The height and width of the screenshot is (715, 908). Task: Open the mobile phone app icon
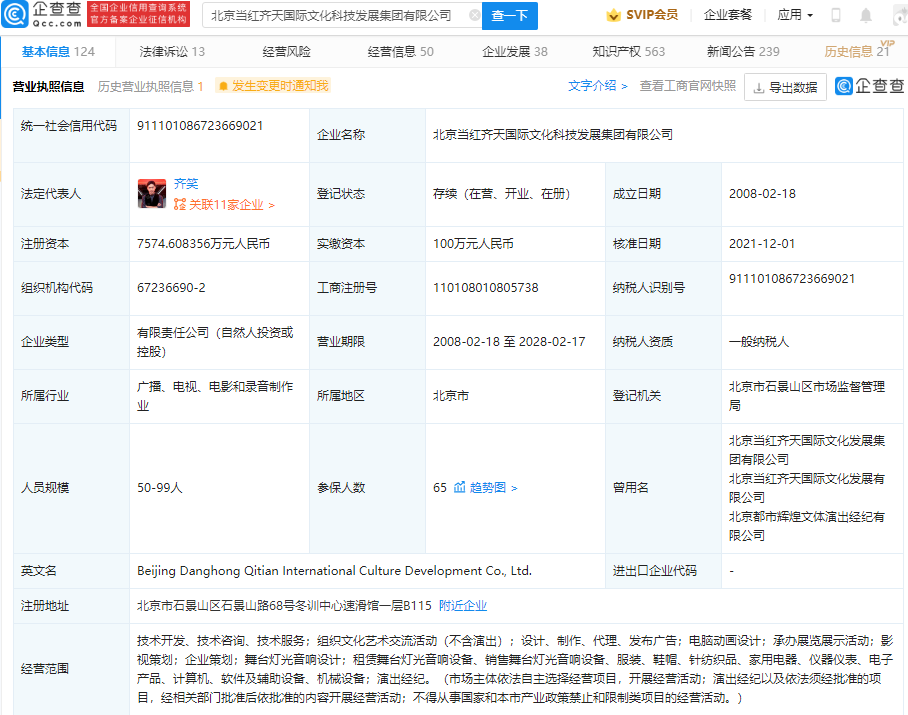tap(836, 16)
